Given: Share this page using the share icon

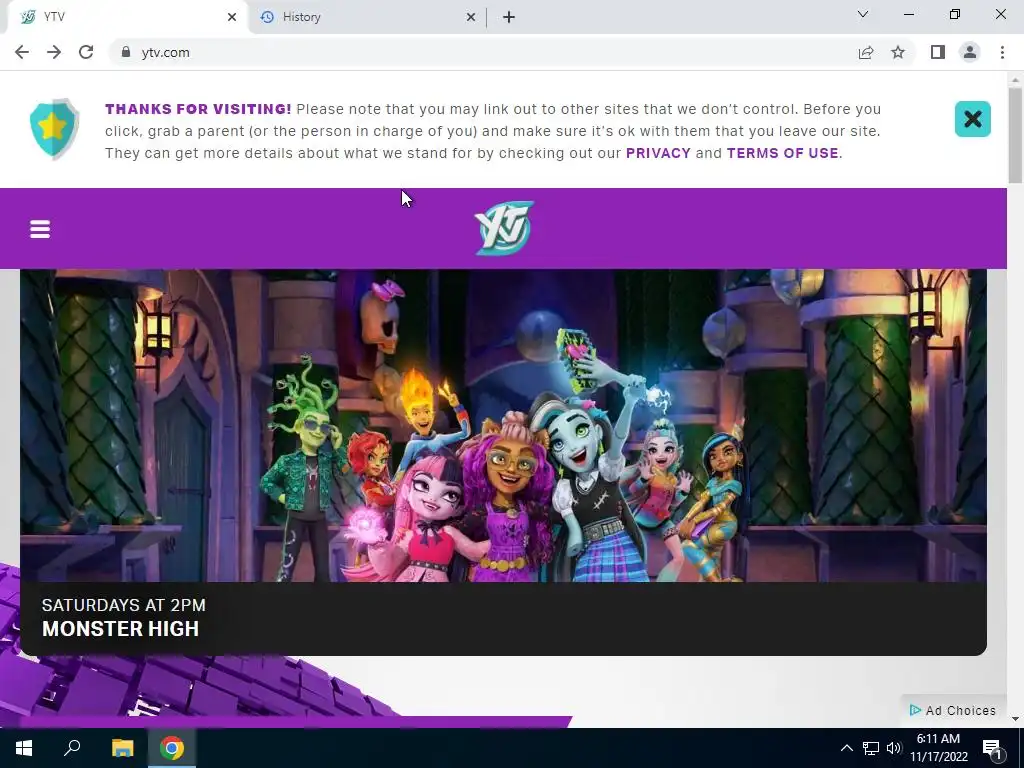Looking at the screenshot, I should [x=866, y=52].
